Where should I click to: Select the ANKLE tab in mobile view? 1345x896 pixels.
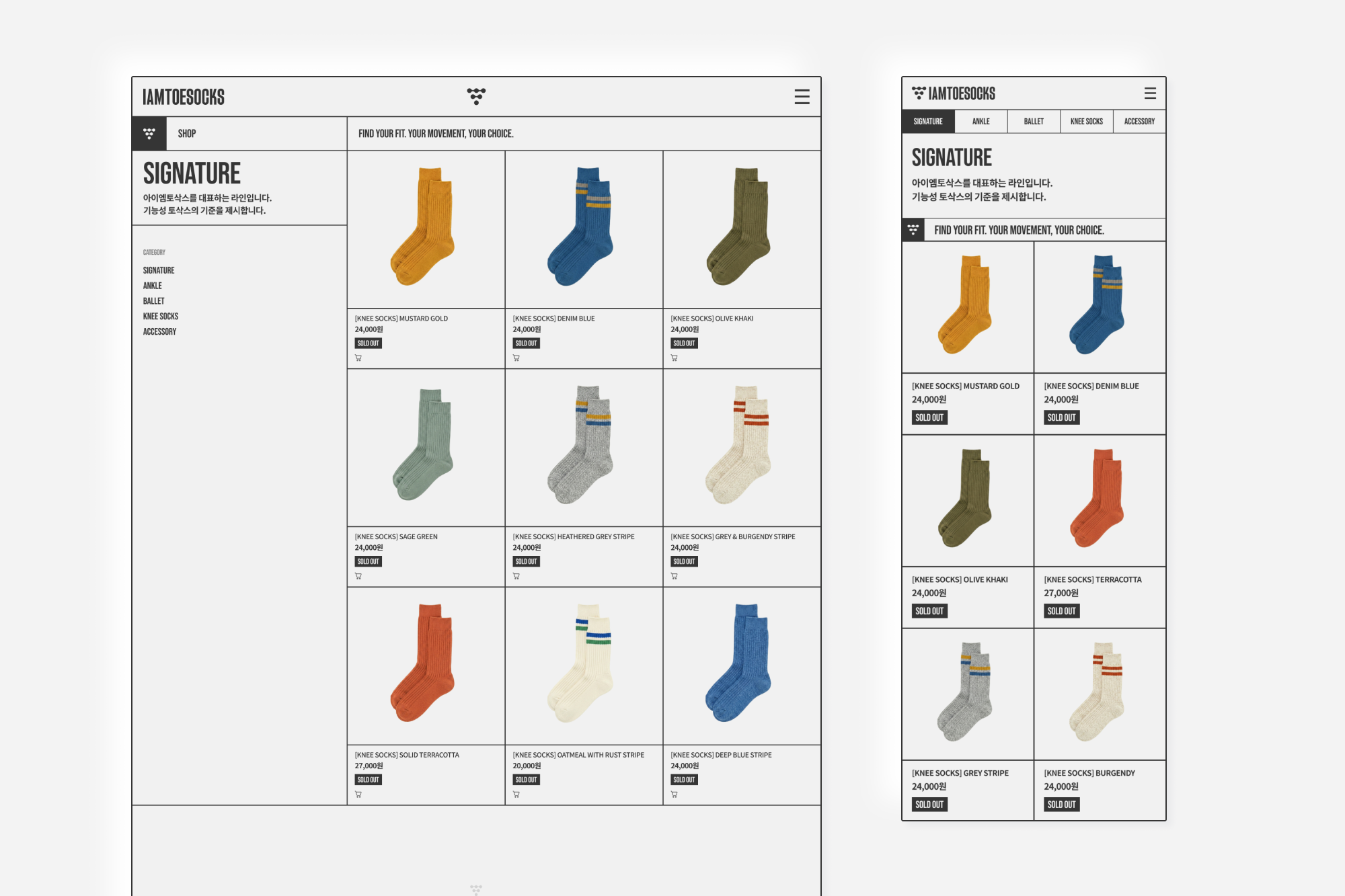point(981,122)
